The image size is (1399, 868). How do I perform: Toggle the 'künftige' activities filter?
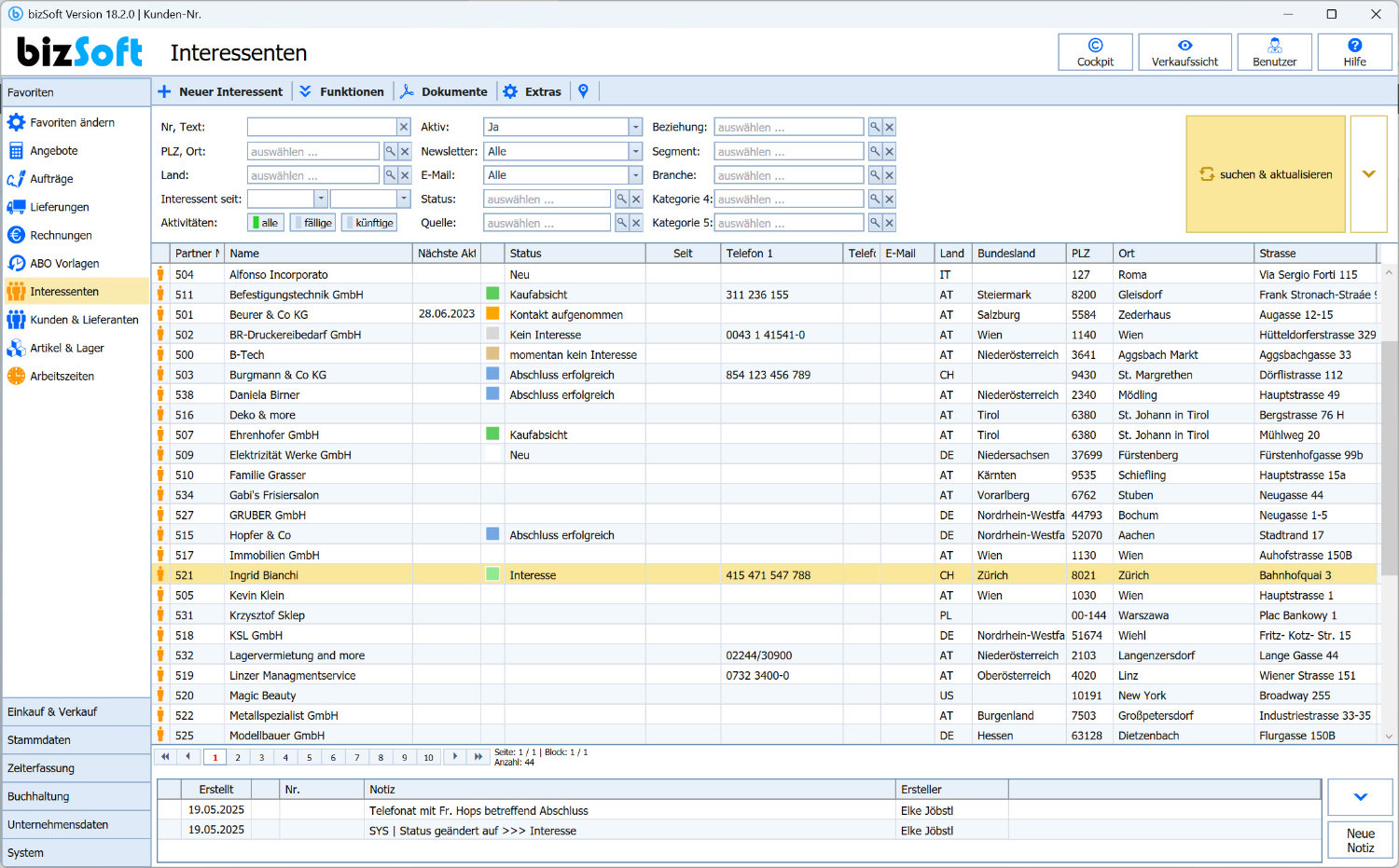coord(369,223)
